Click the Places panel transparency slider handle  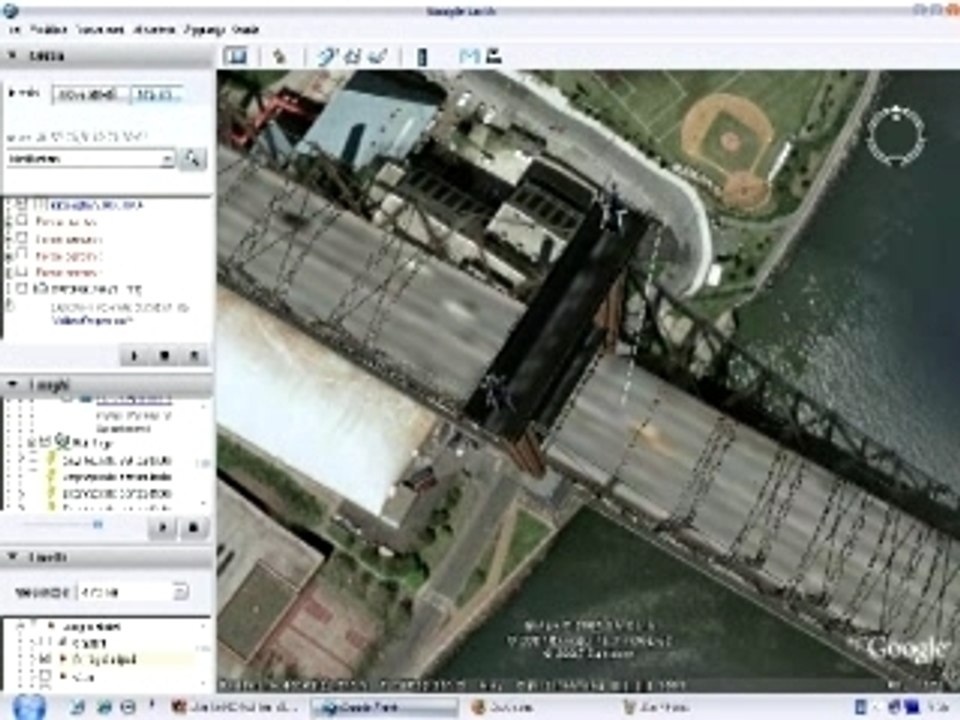click(x=97, y=524)
